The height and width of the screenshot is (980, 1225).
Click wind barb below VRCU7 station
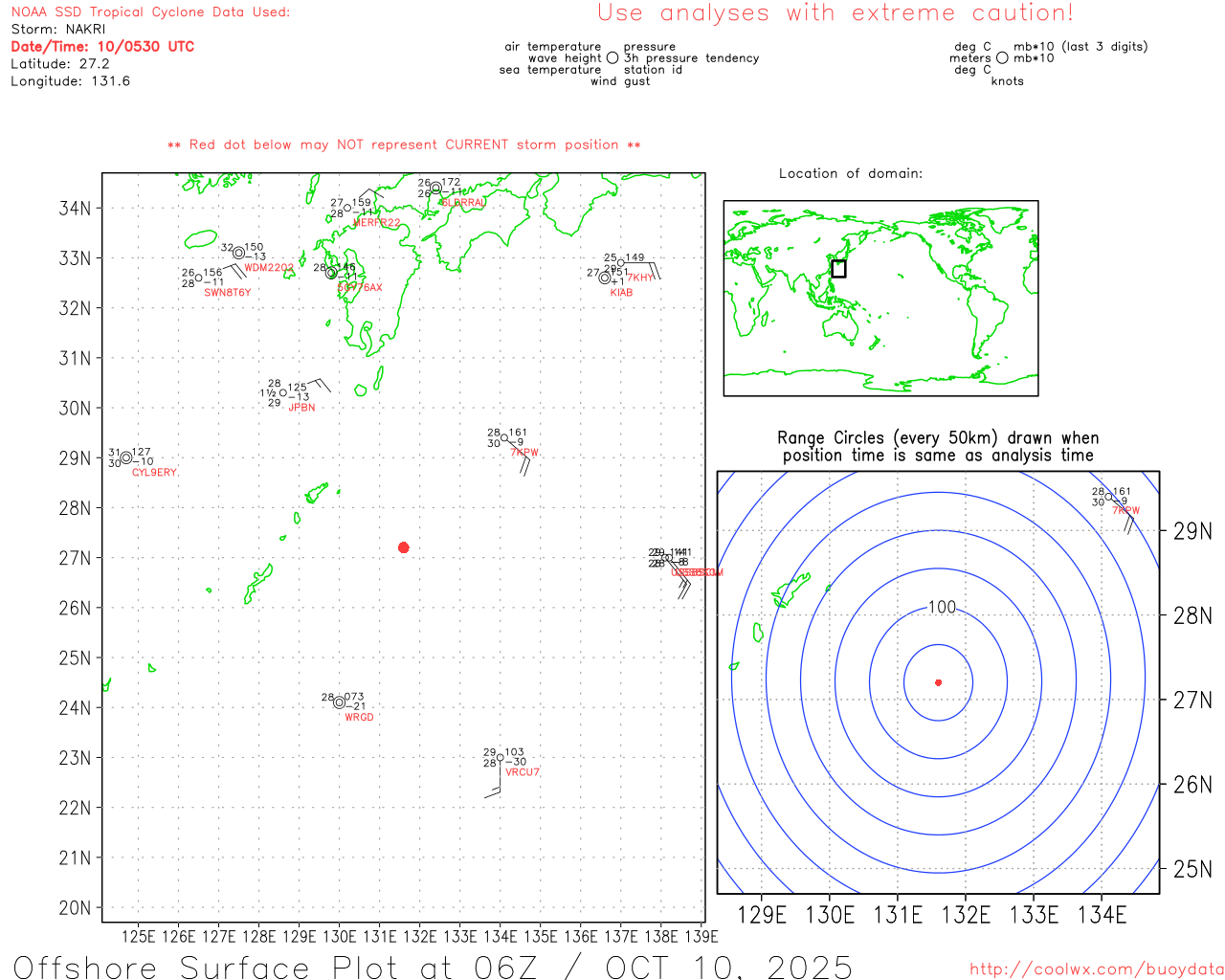(495, 778)
